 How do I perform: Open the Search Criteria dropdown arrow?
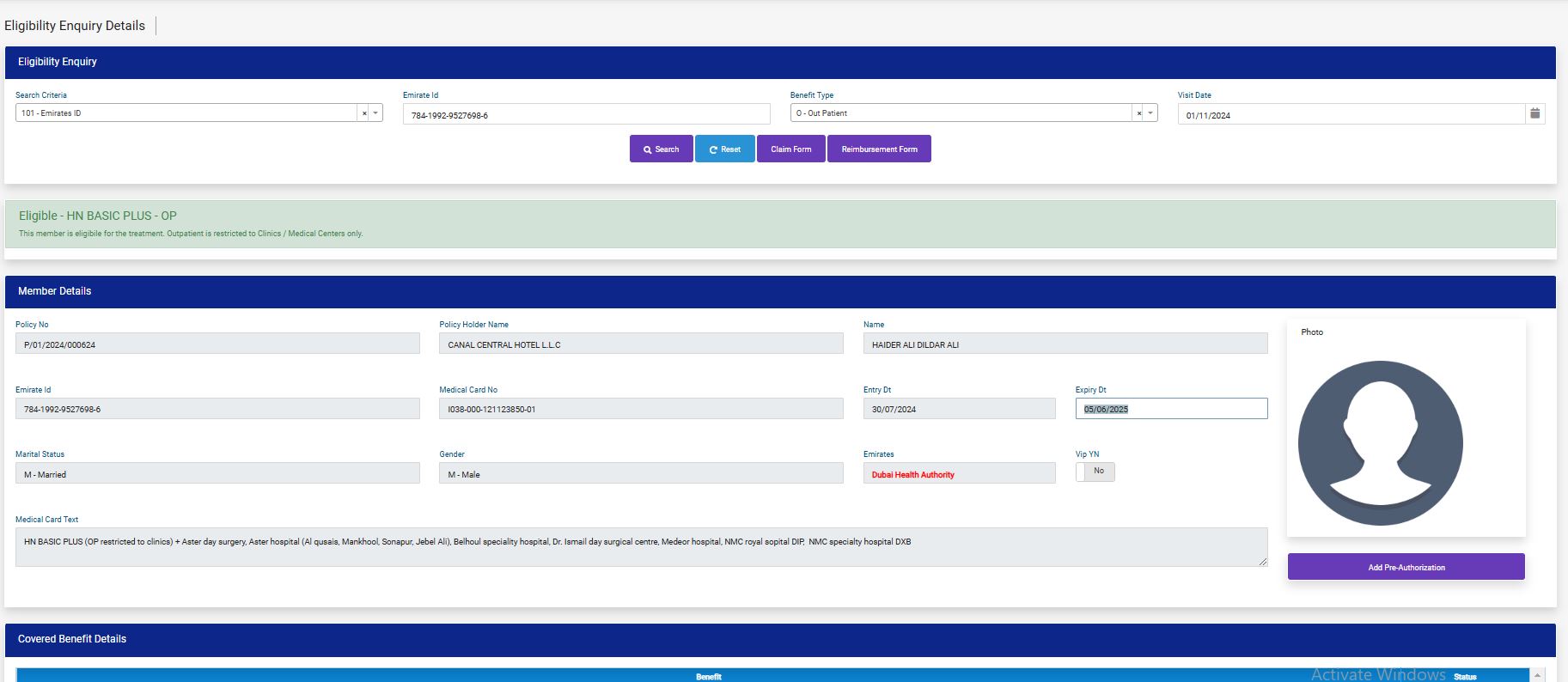tap(375, 113)
